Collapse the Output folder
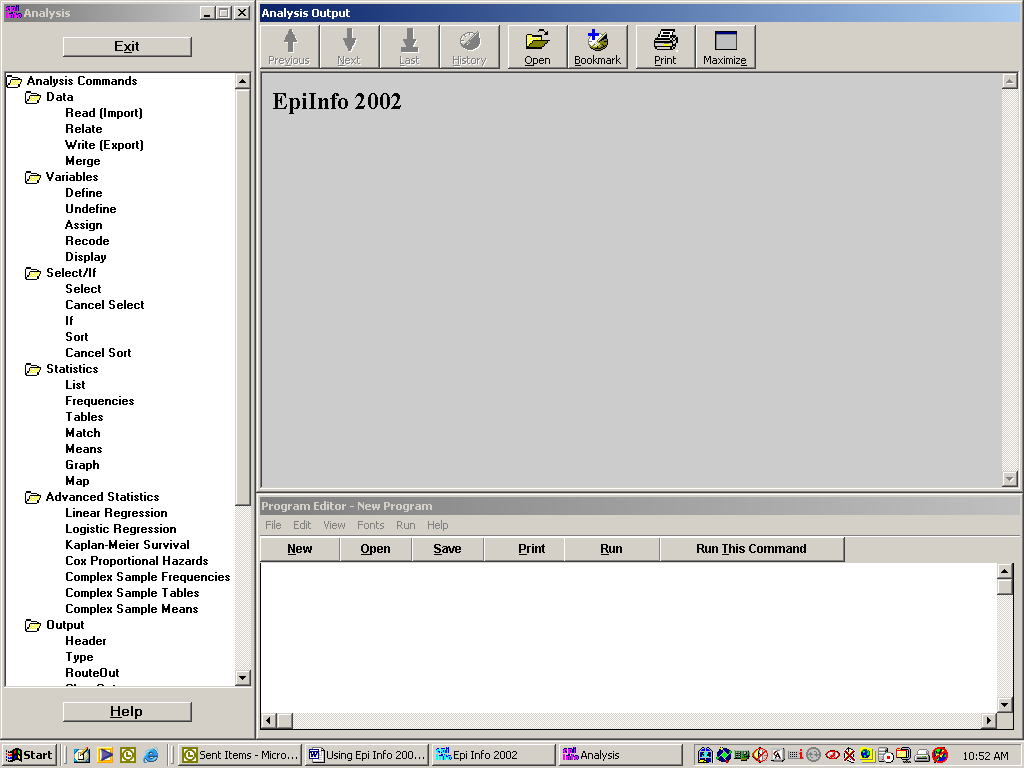The width and height of the screenshot is (1024, 768). click(x=33, y=625)
